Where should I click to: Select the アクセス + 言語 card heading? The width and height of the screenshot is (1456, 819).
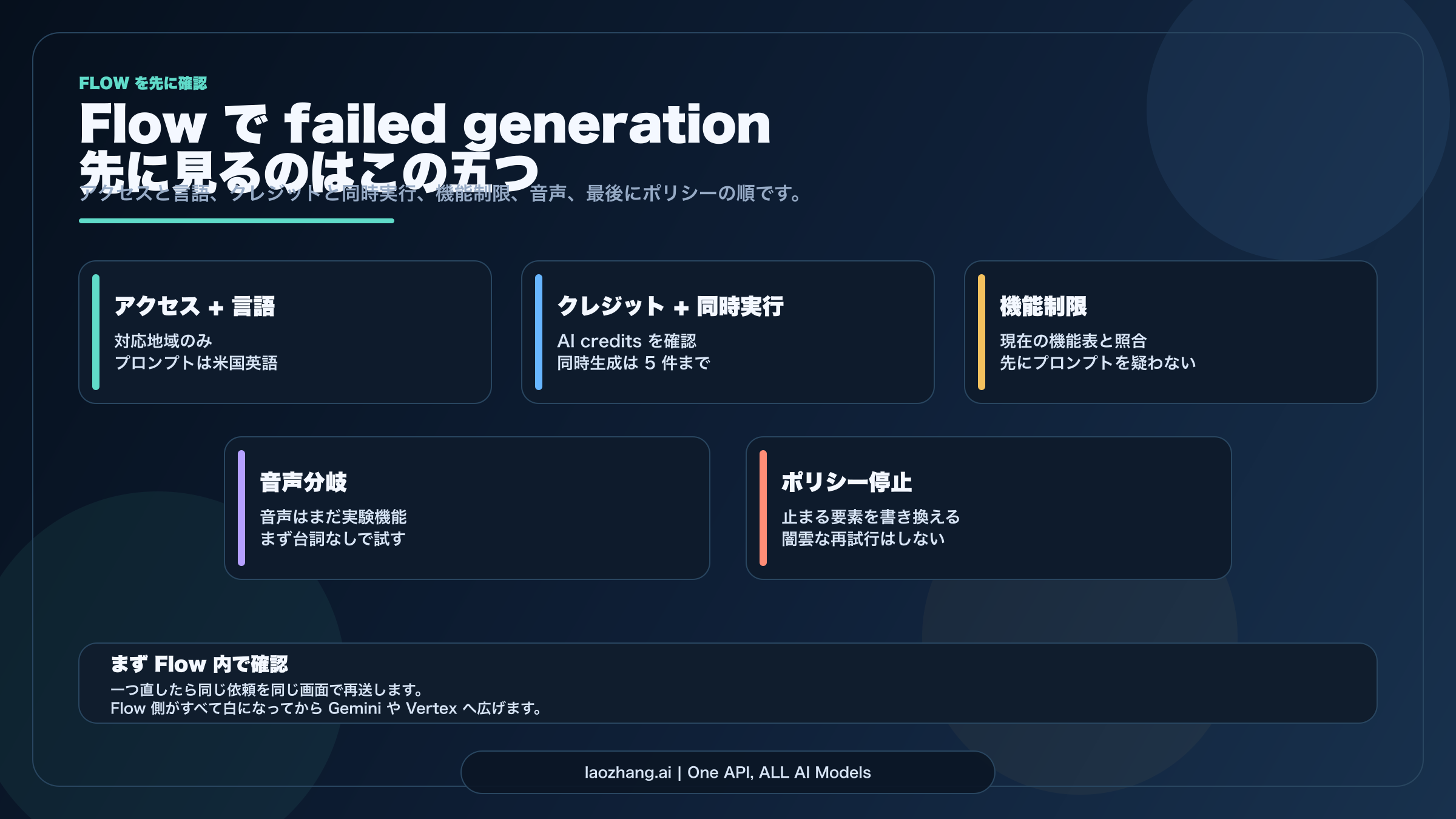click(195, 306)
